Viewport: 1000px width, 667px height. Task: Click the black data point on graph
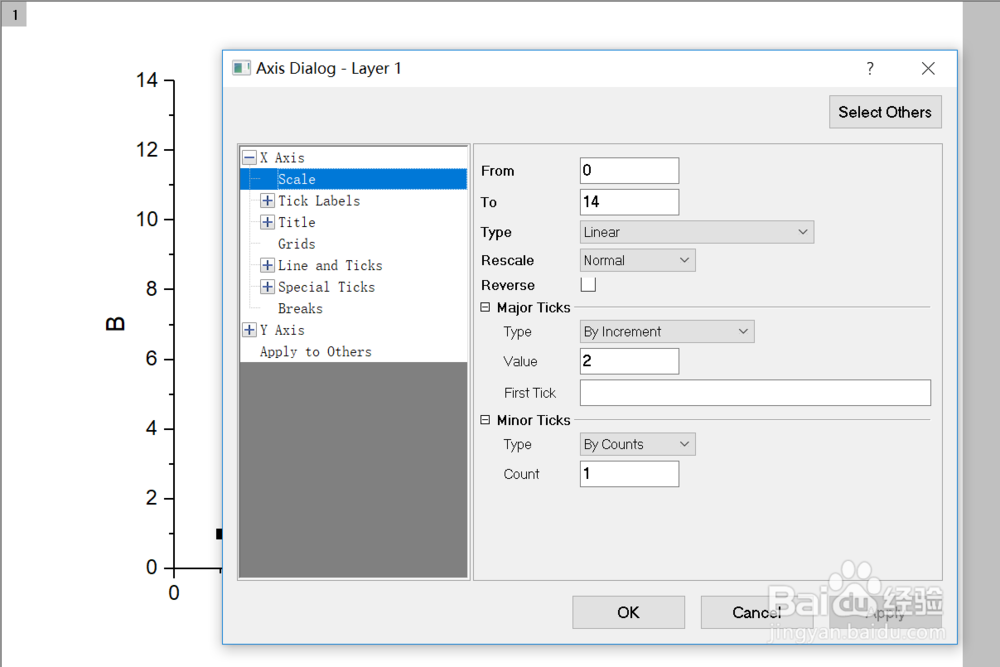219,534
